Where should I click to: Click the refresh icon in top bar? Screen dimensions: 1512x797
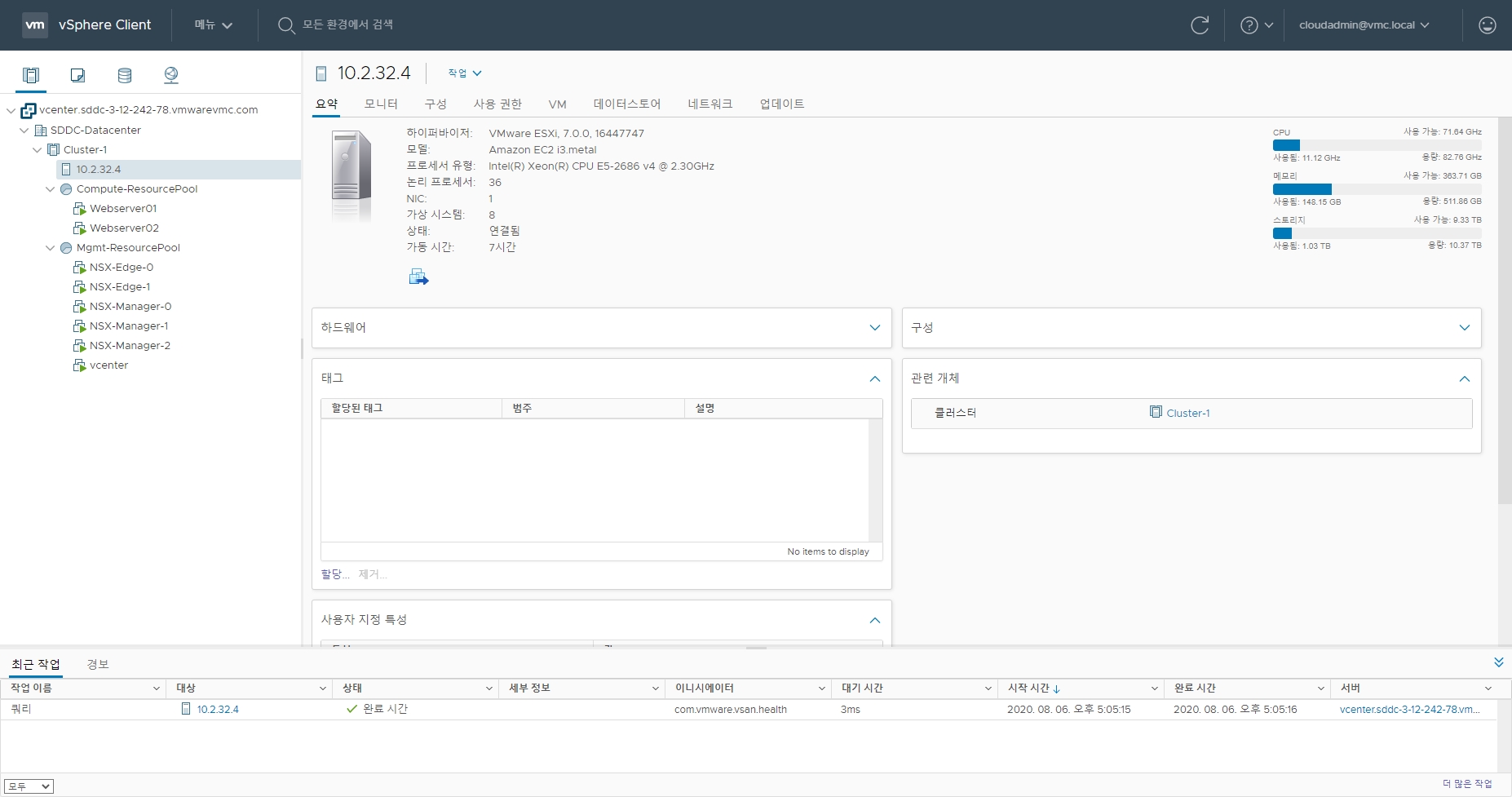1200,25
